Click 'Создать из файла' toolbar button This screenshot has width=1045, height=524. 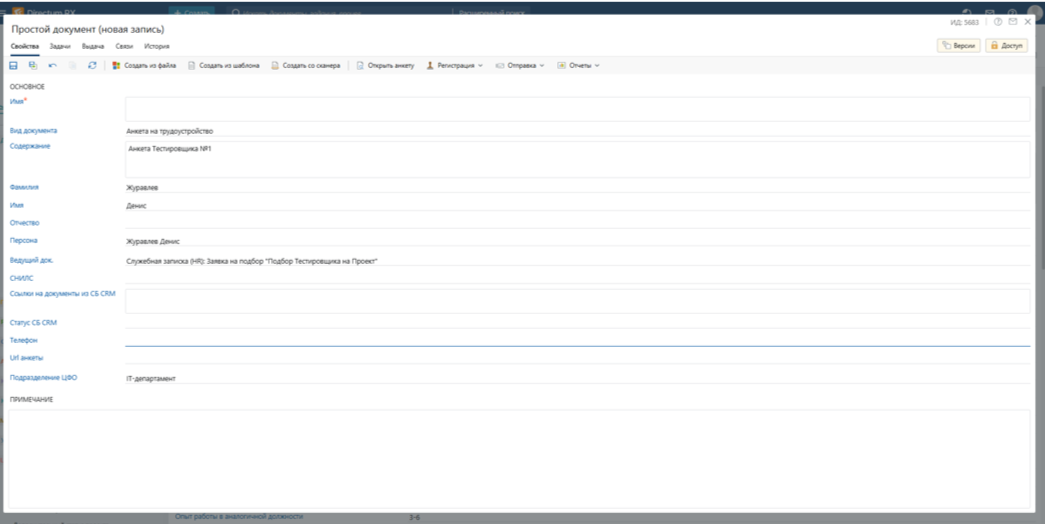[145, 66]
